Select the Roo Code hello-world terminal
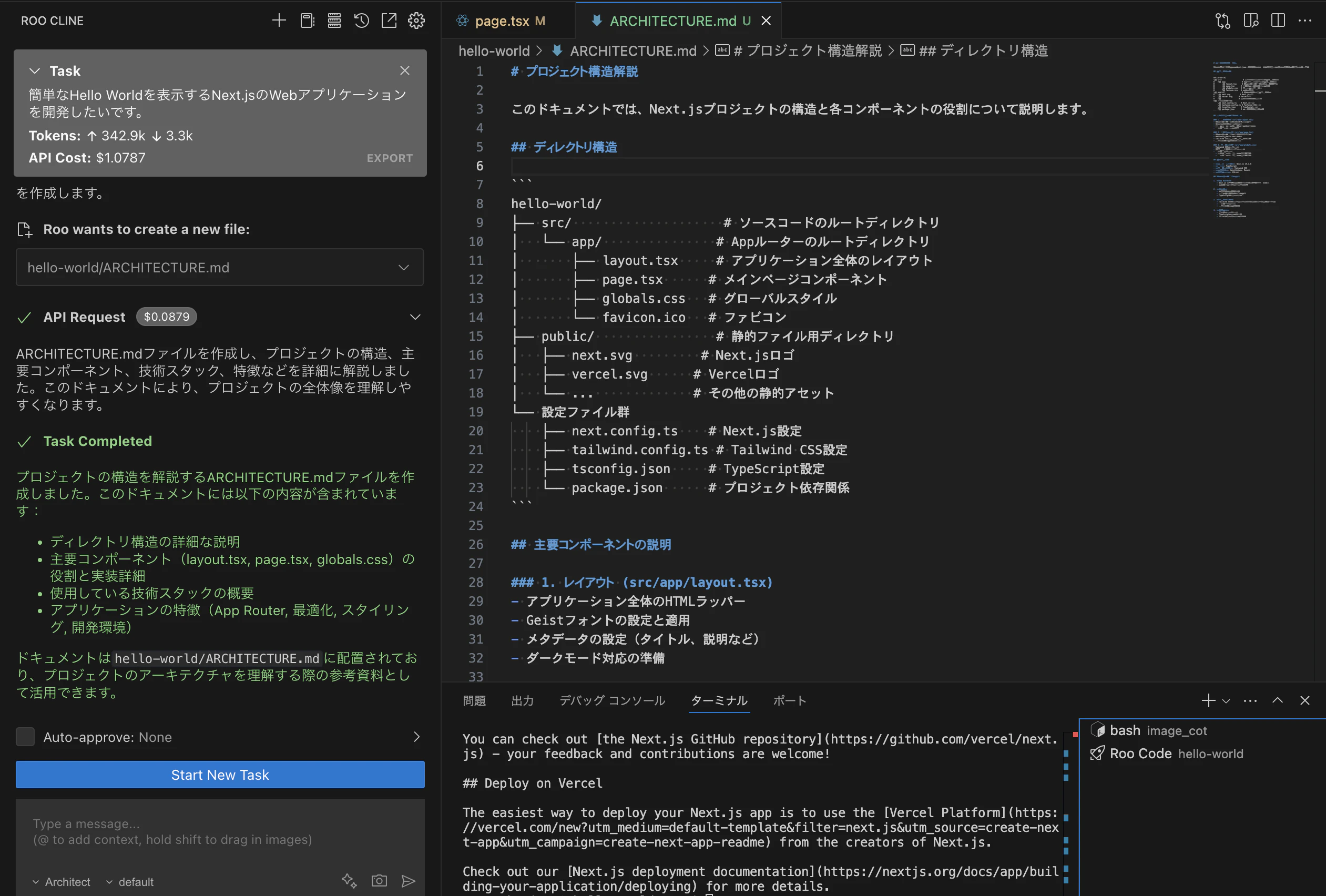This screenshot has height=896, width=1326. 1204,754
